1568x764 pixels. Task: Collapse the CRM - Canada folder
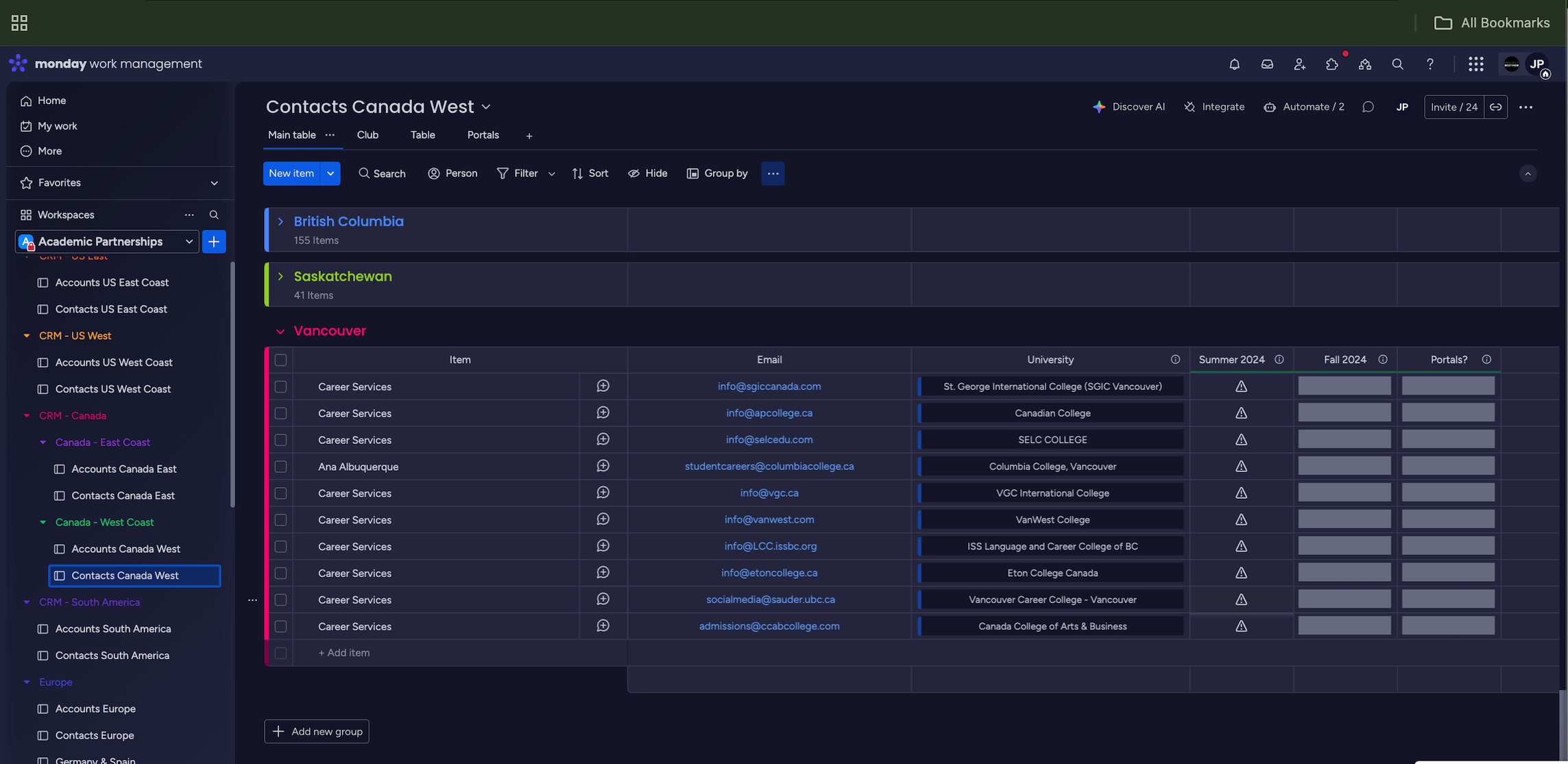(x=27, y=416)
